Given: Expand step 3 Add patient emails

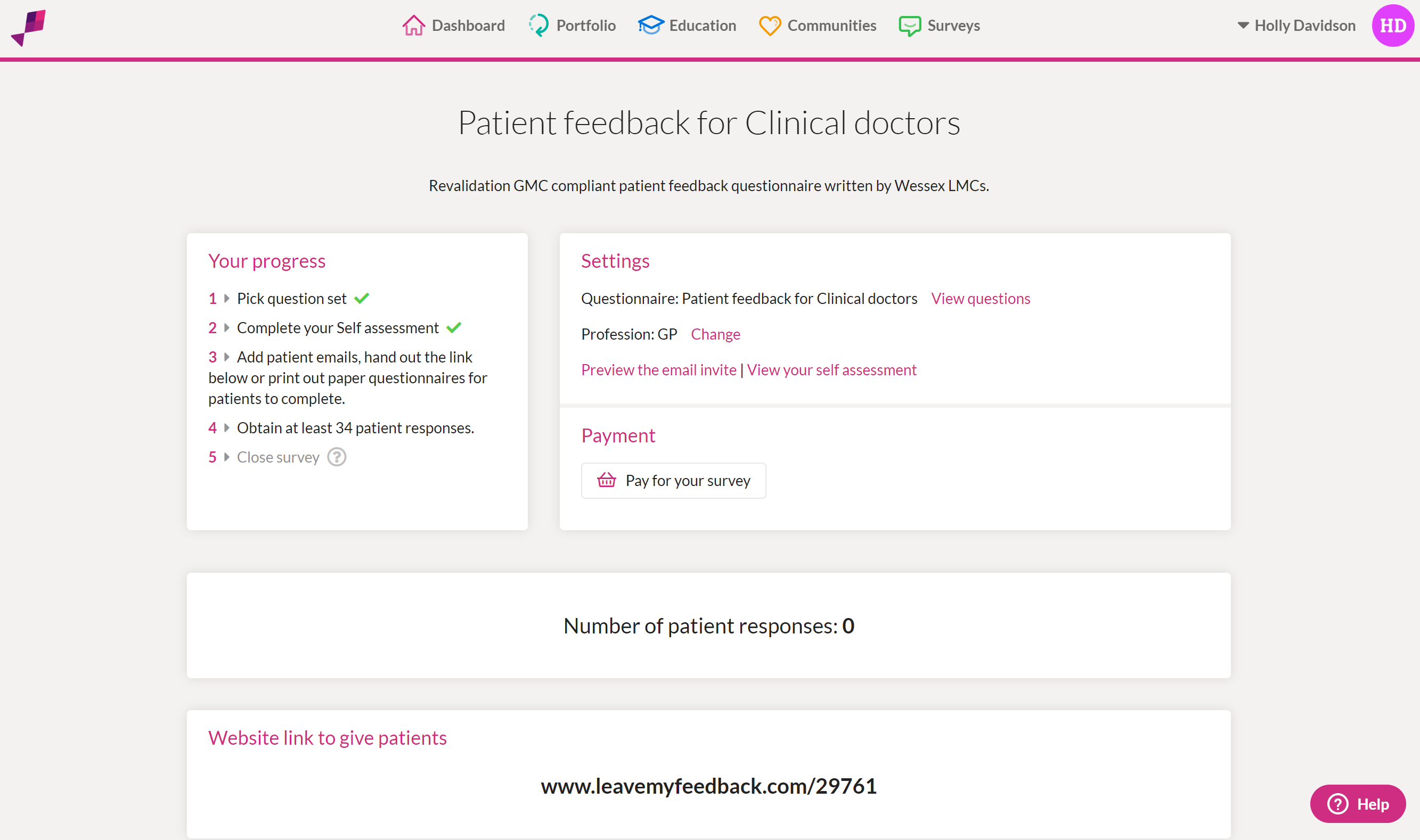Looking at the screenshot, I should pos(226,357).
